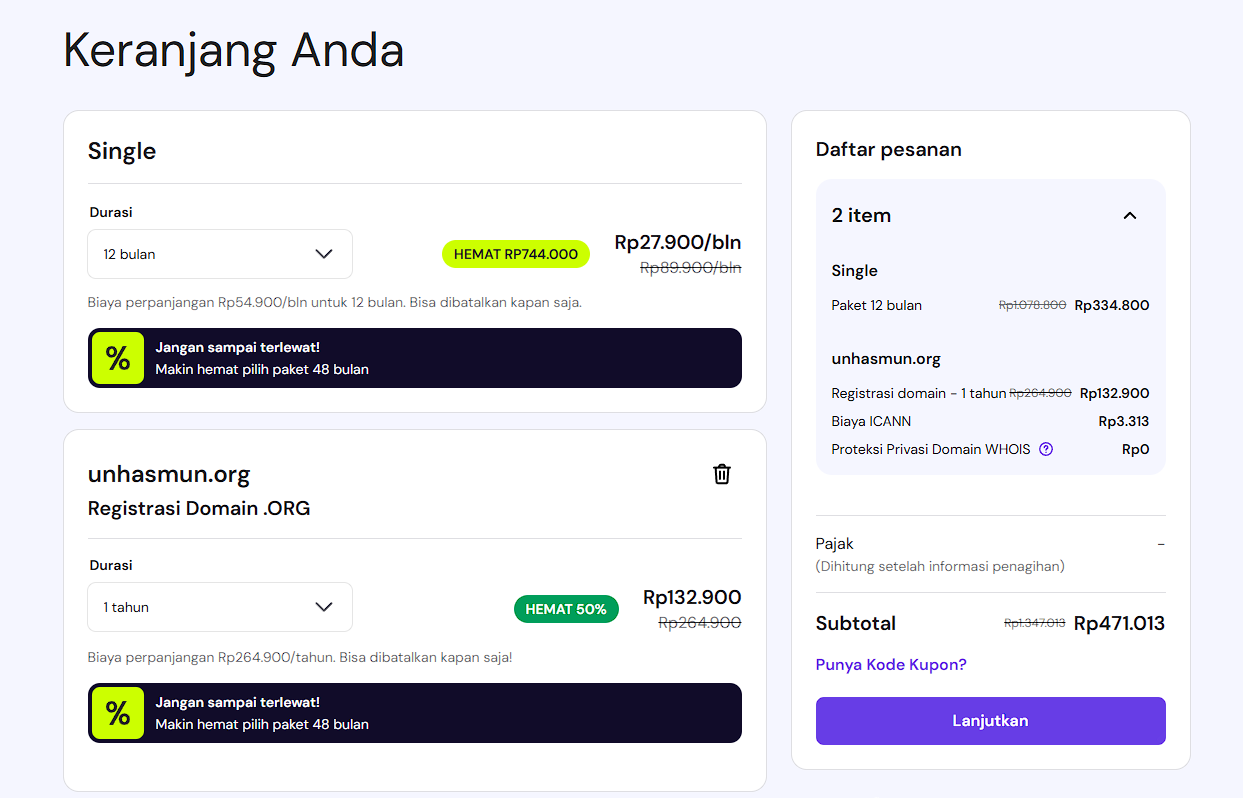Click the Subtotal price Rp471.013
1243x798 pixels.
point(1119,623)
